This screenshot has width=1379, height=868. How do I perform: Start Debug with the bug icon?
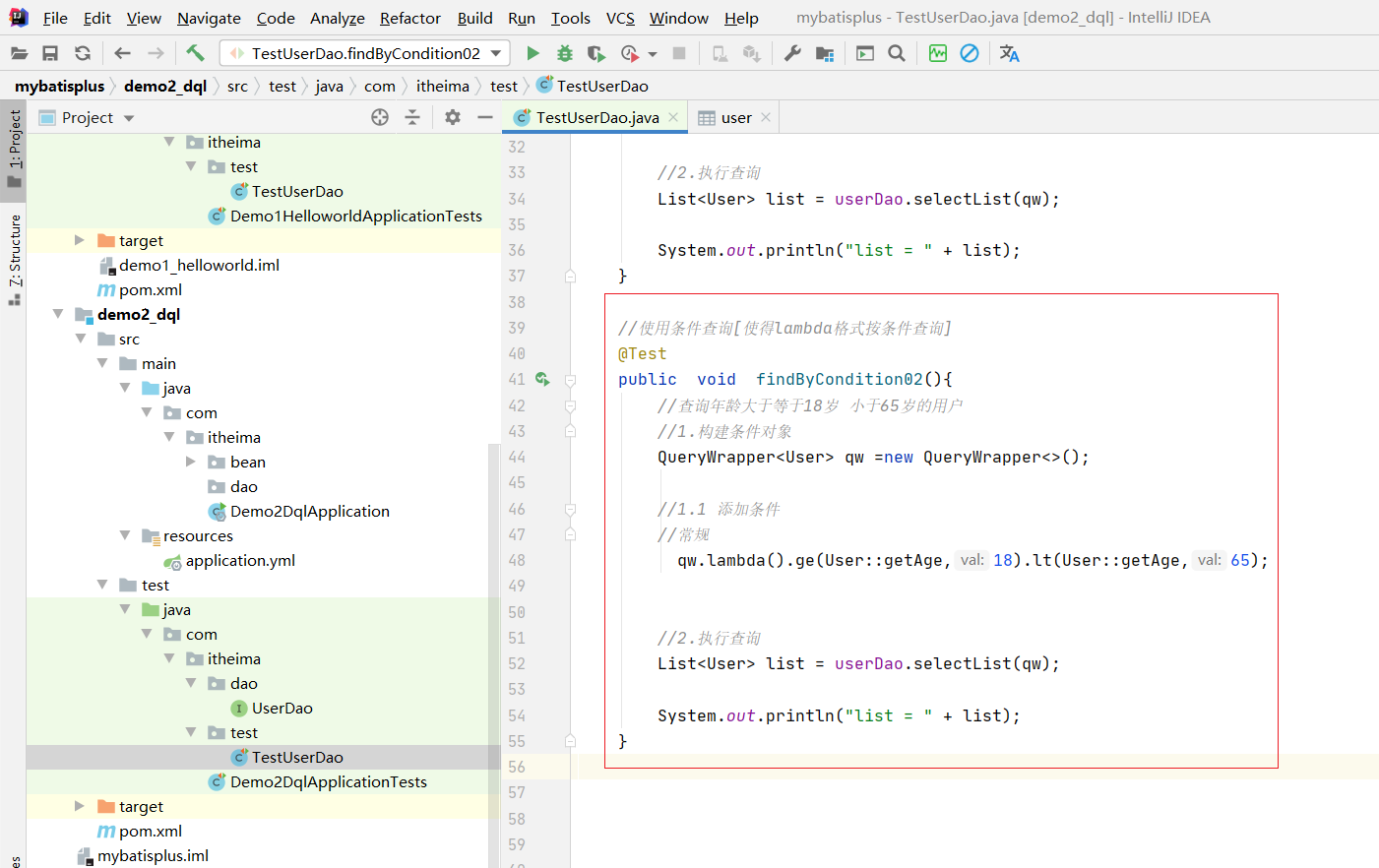[x=564, y=53]
